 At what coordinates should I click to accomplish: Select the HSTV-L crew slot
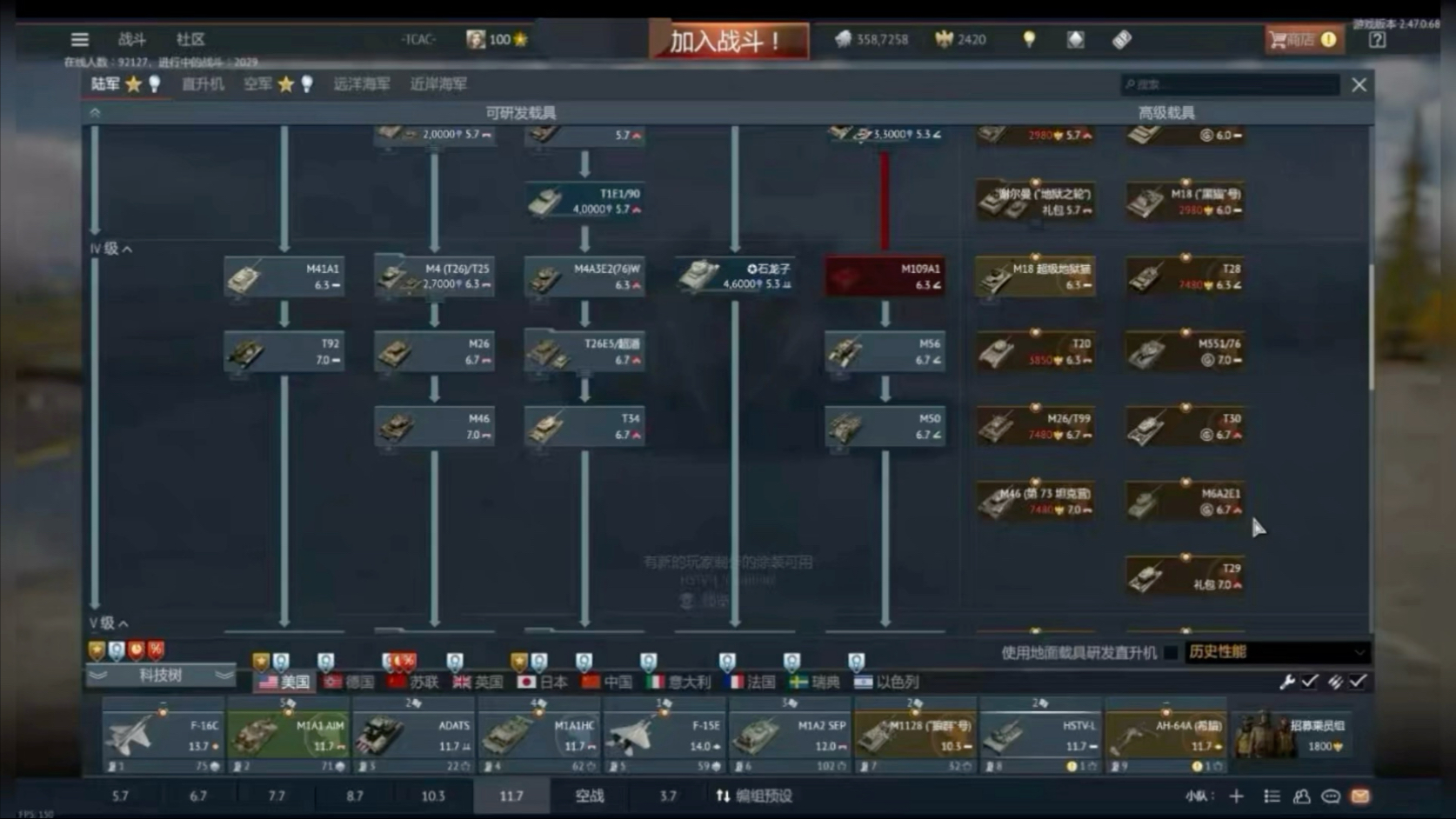click(1039, 736)
